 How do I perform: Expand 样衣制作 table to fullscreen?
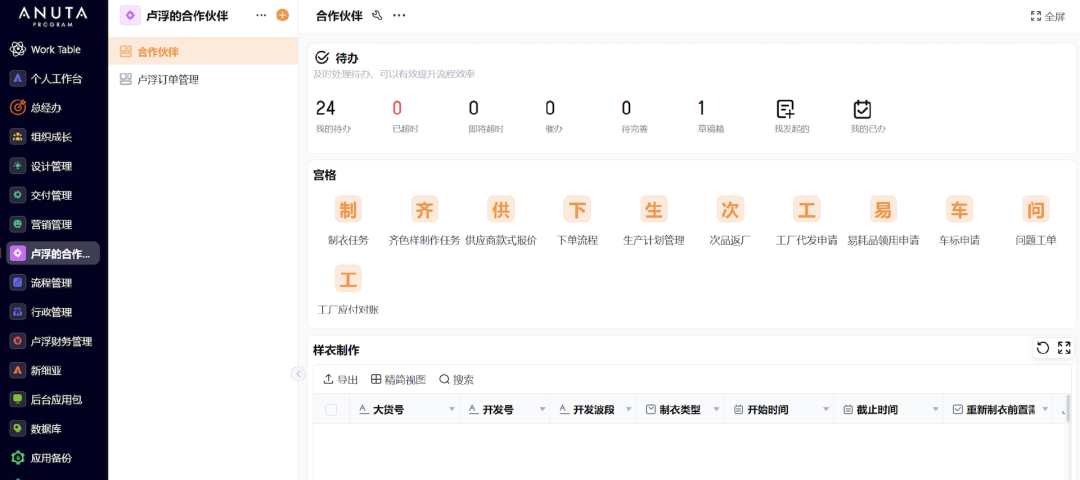[x=1064, y=348]
